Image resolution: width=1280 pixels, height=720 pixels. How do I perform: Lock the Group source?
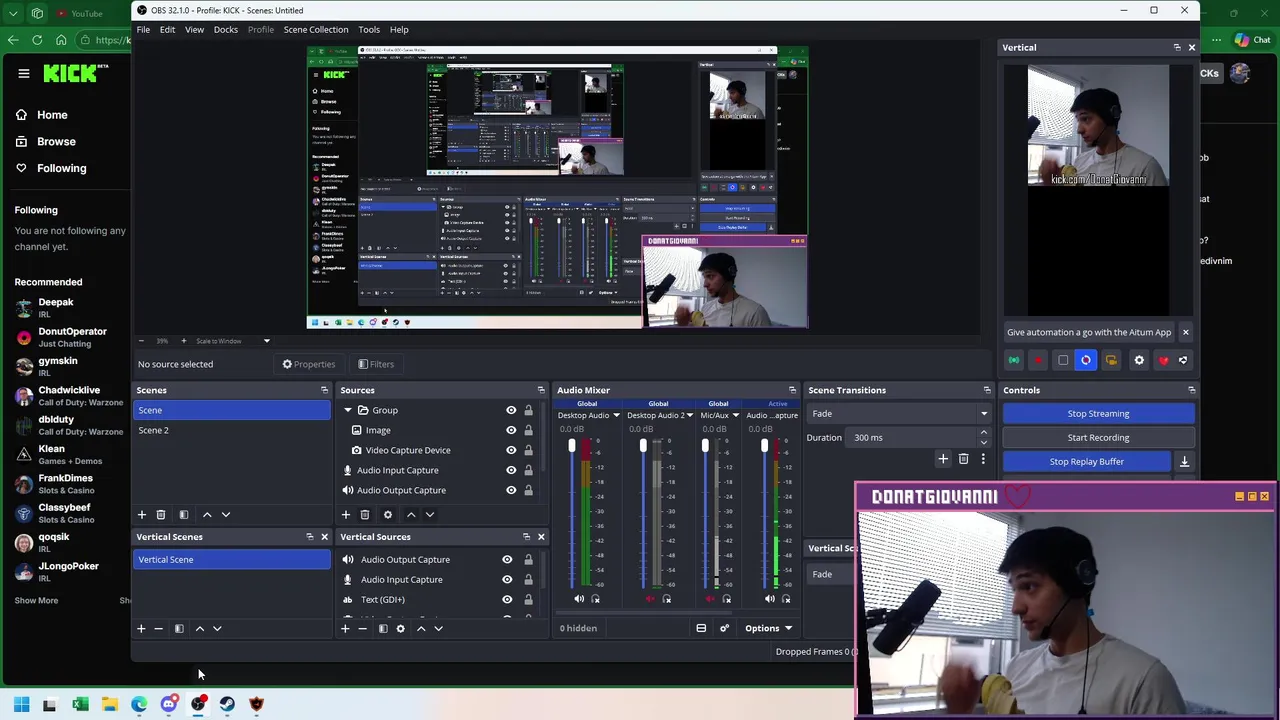tap(528, 410)
